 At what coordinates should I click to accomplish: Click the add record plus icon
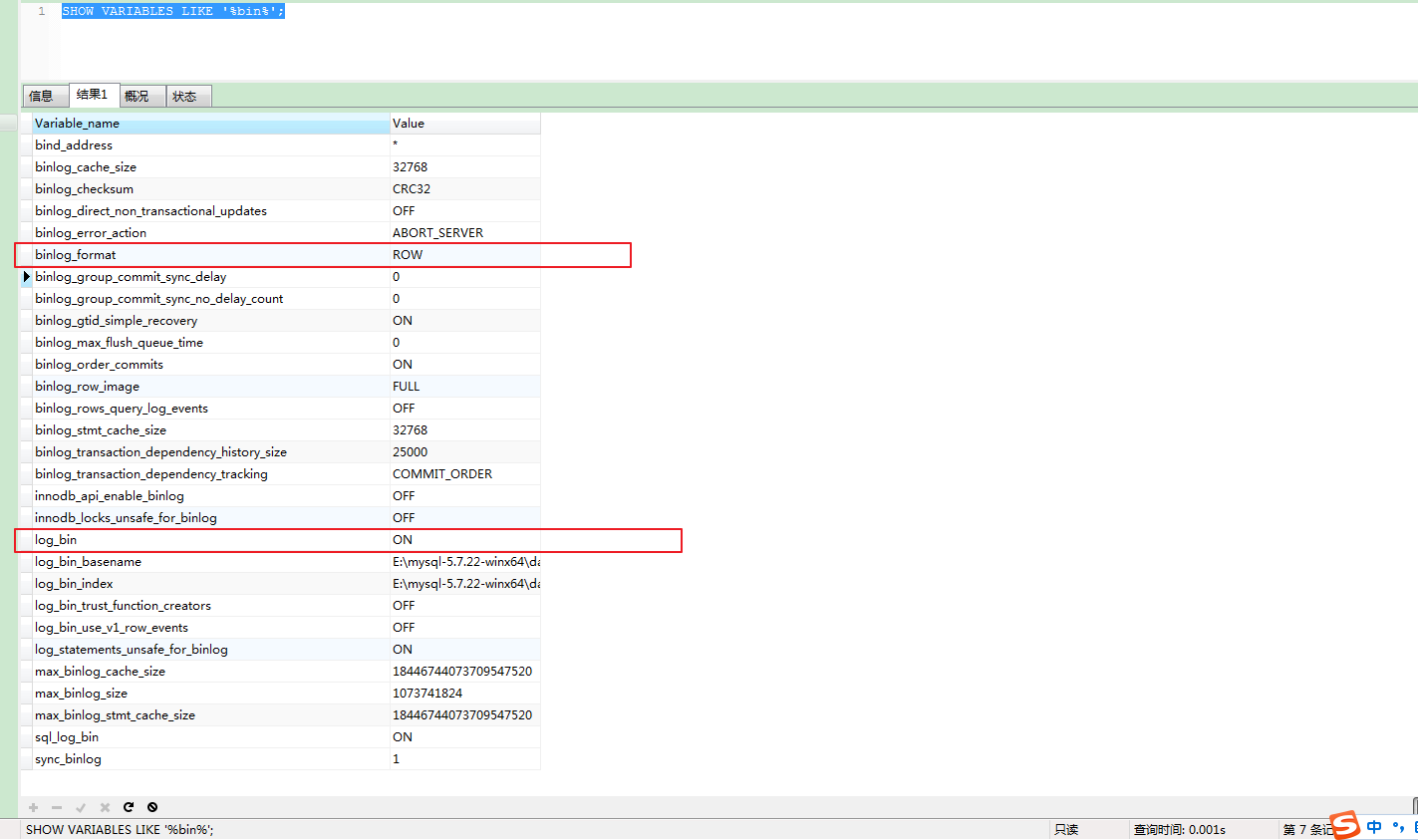33,807
